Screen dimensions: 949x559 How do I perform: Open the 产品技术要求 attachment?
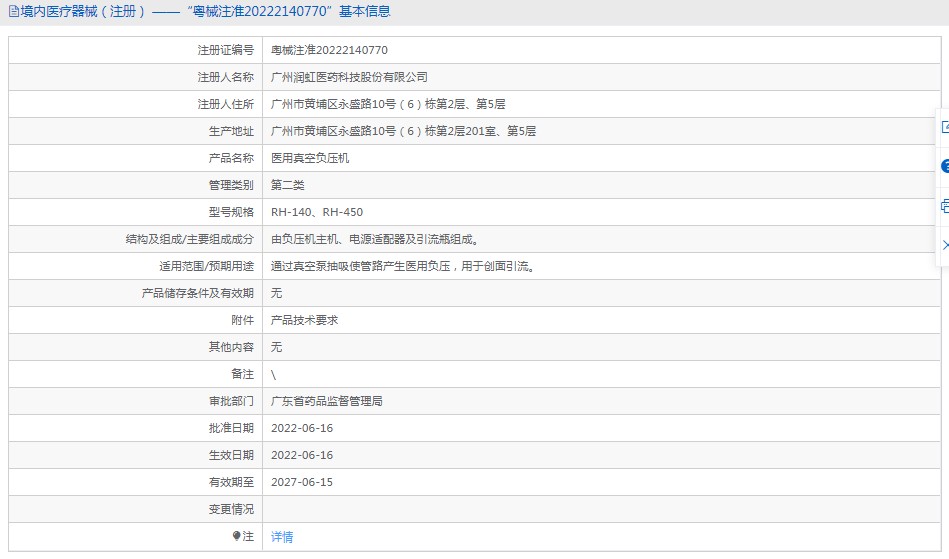pyautogui.click(x=304, y=320)
